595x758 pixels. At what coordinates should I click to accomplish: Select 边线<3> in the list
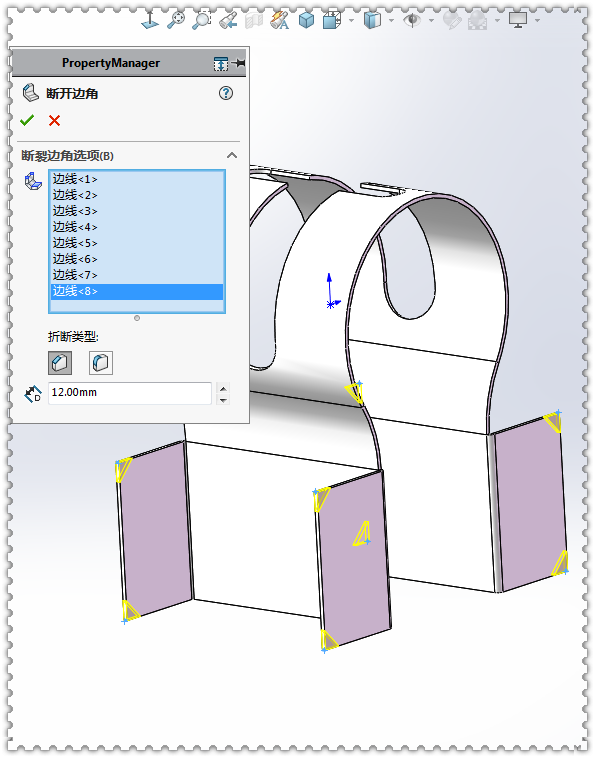pyautogui.click(x=137, y=211)
